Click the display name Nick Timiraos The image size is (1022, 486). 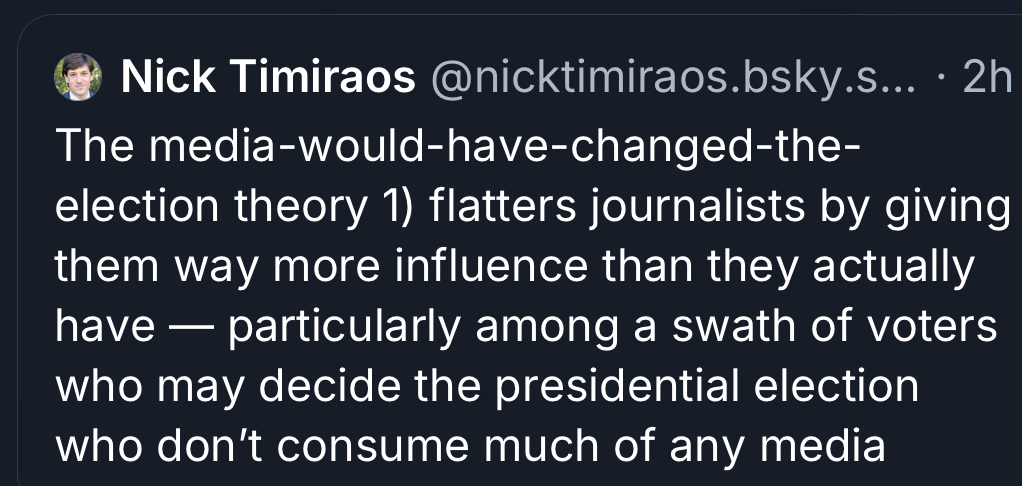pos(267,79)
